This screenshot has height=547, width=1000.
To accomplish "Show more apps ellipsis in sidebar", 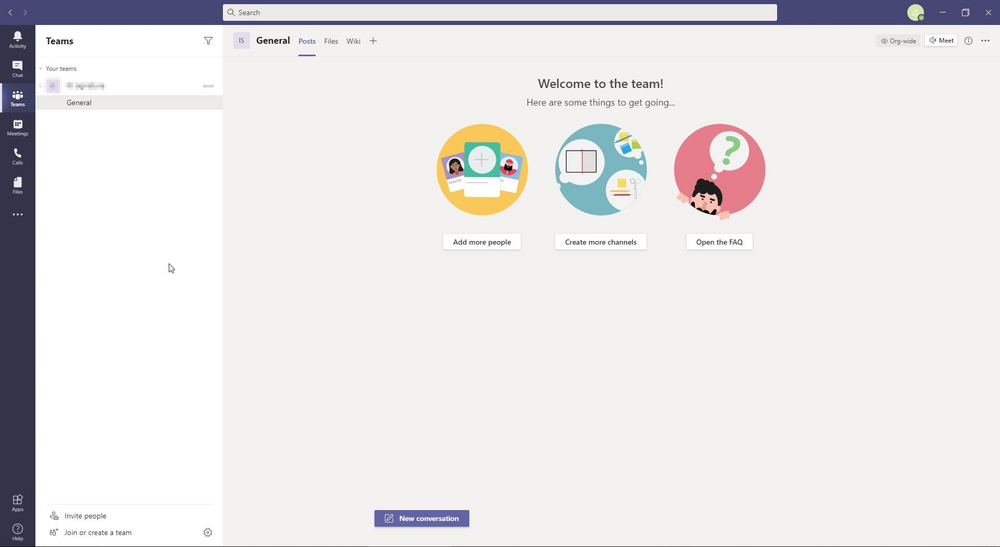I will 17,214.
